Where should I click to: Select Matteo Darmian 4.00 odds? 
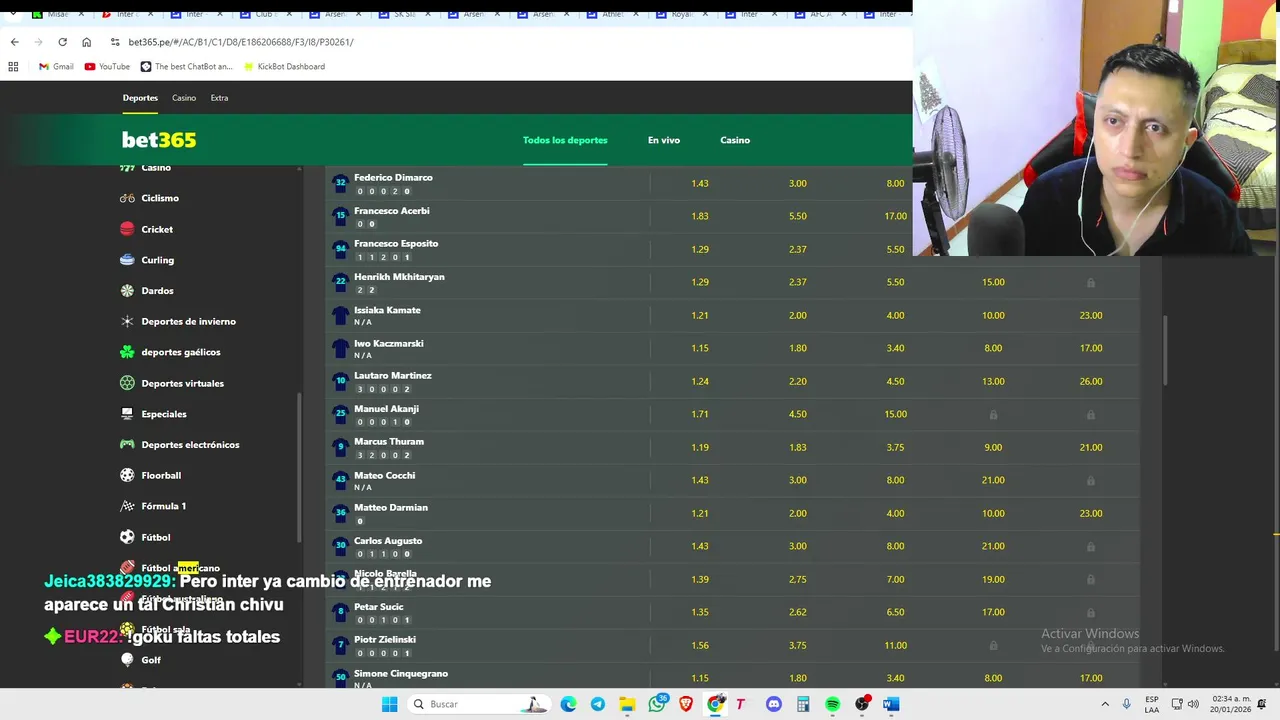[895, 513]
